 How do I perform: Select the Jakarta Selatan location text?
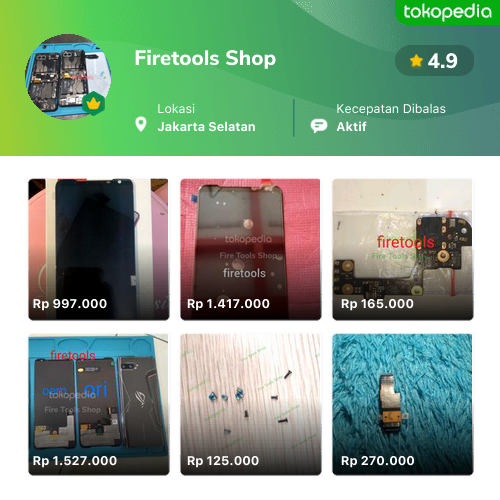[206, 127]
